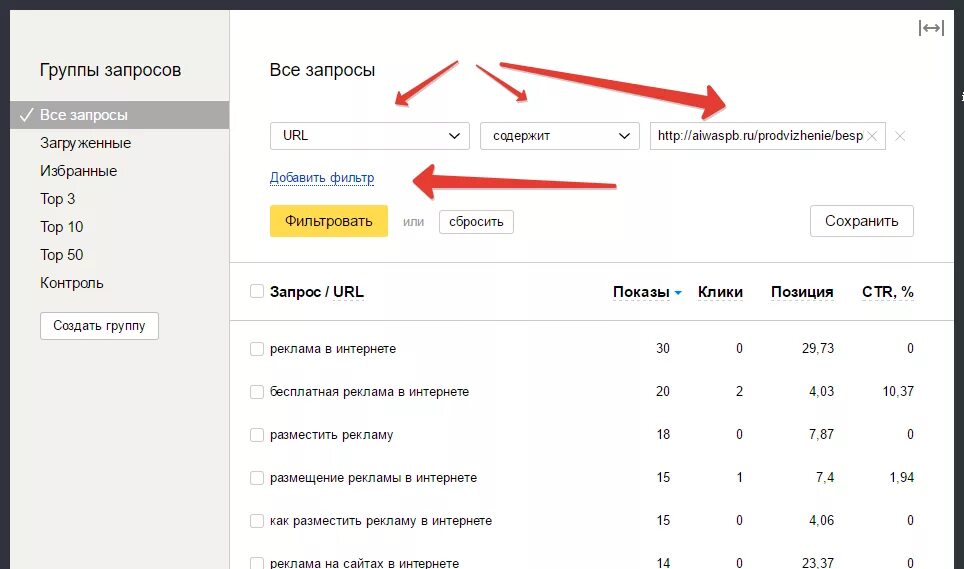The image size is (964, 569).
Task: Remove the filter row with the X
Action: tap(900, 136)
